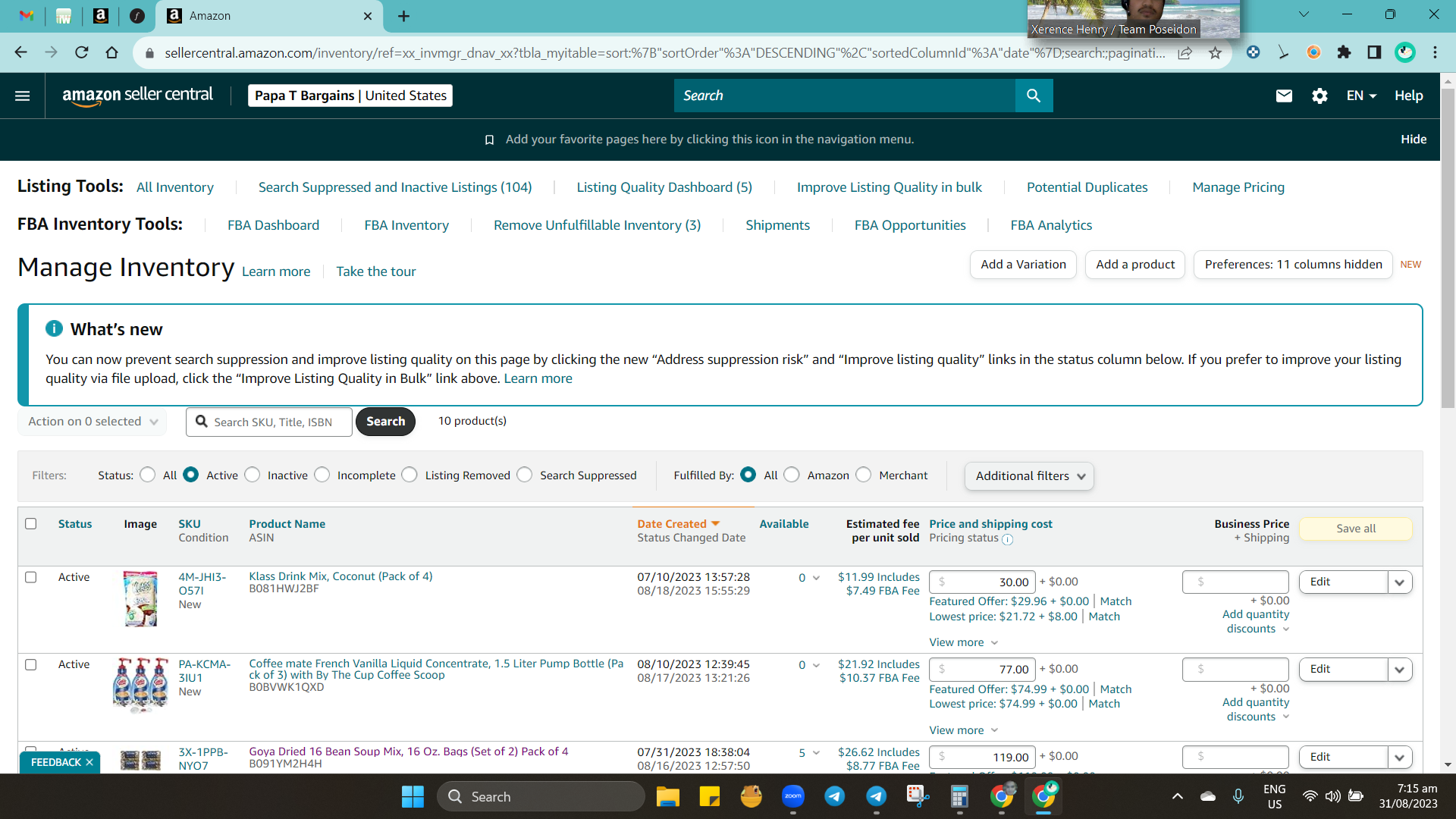Click the Klass Drink Mix product thumbnail
The height and width of the screenshot is (819, 1456).
point(141,599)
